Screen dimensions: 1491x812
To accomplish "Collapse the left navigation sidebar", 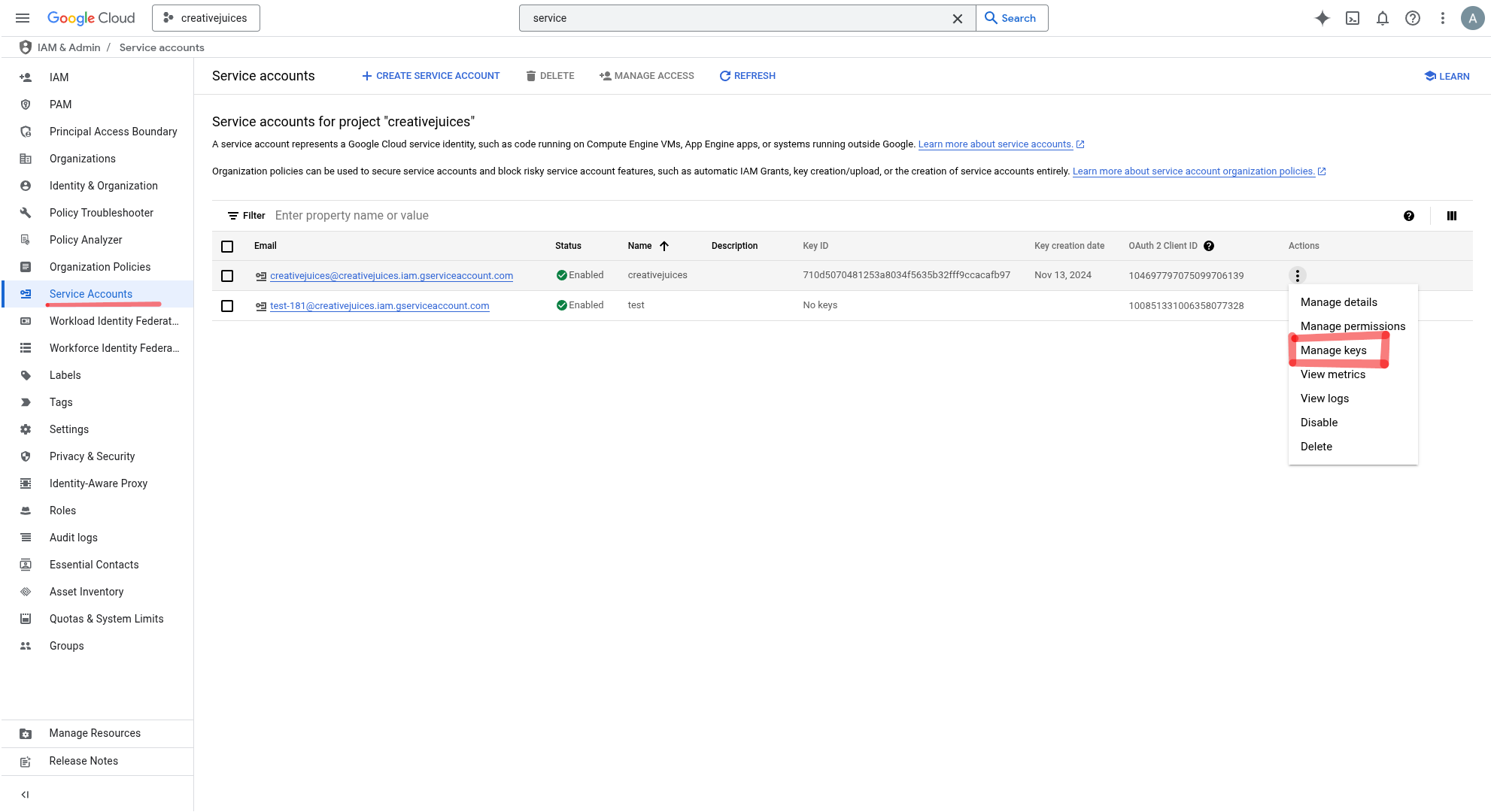I will [25, 795].
